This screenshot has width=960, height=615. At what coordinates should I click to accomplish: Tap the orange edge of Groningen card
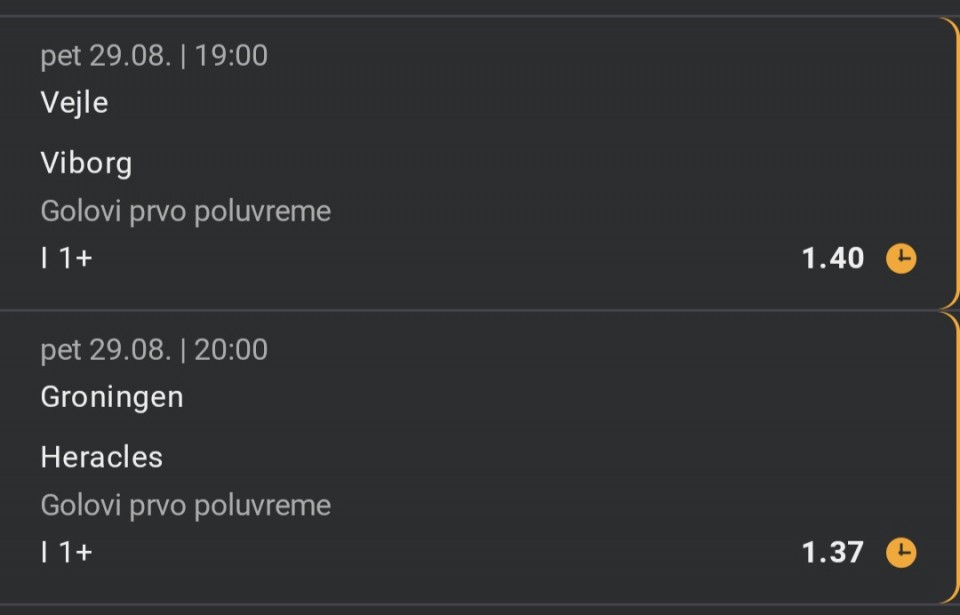click(x=956, y=458)
